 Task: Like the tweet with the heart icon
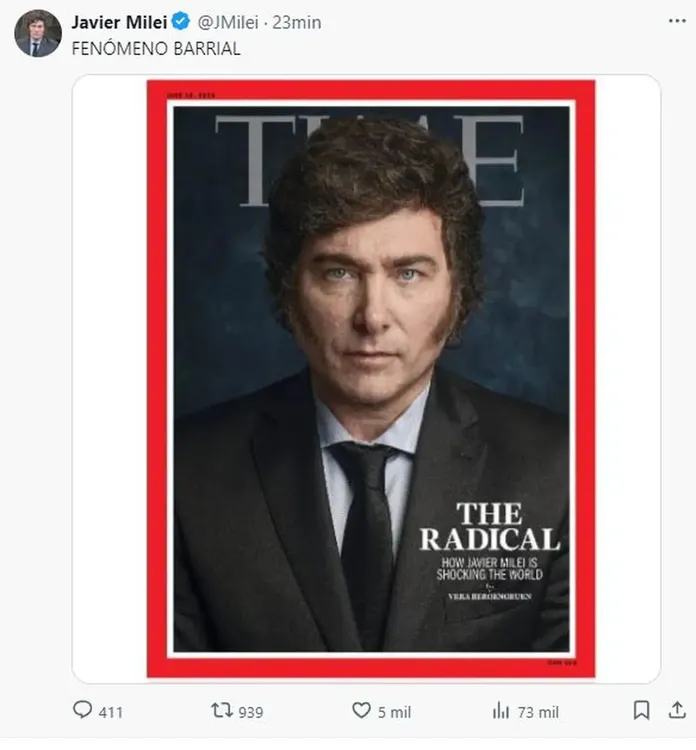tap(361, 711)
